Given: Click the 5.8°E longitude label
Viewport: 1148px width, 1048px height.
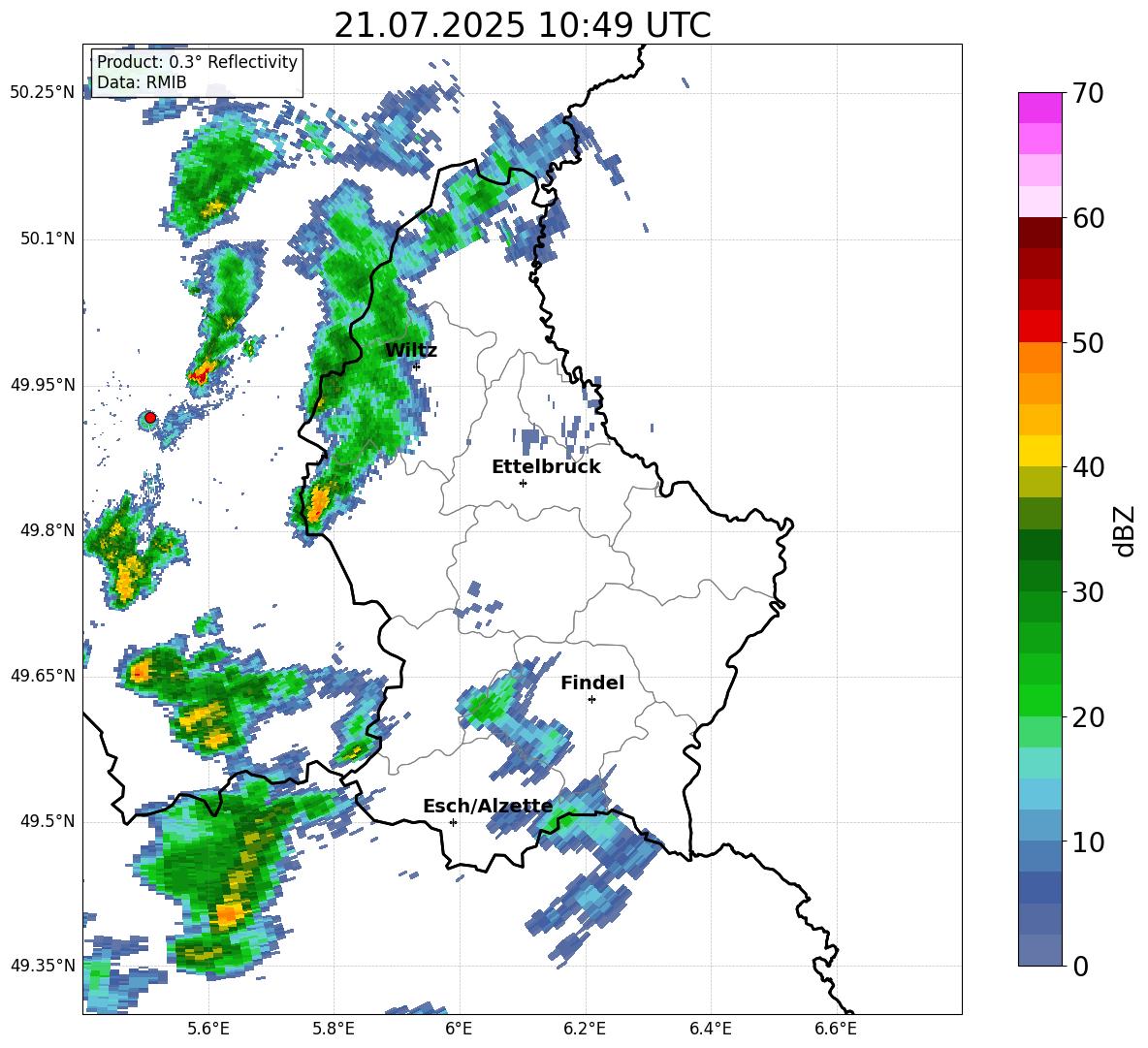Looking at the screenshot, I should tap(334, 1029).
